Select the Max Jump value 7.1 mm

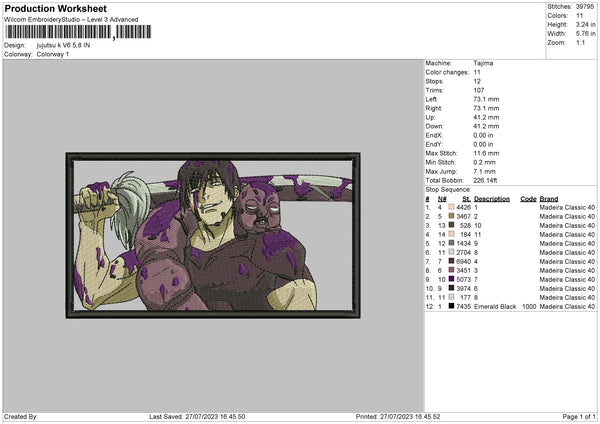pos(484,171)
